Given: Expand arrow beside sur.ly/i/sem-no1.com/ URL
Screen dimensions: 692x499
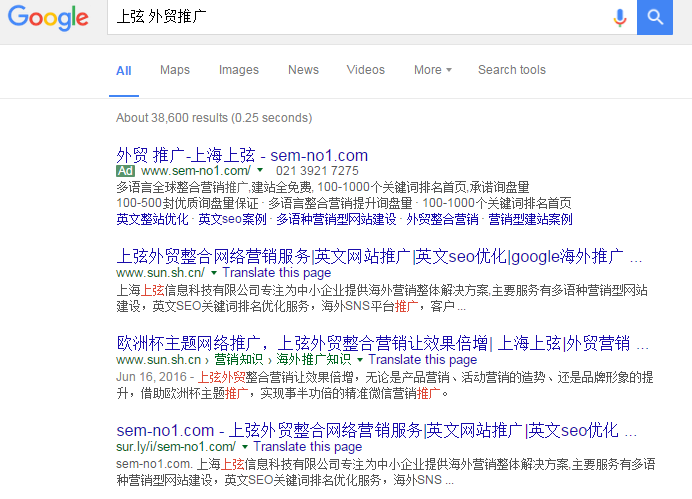Looking at the screenshot, I should [x=245, y=447].
